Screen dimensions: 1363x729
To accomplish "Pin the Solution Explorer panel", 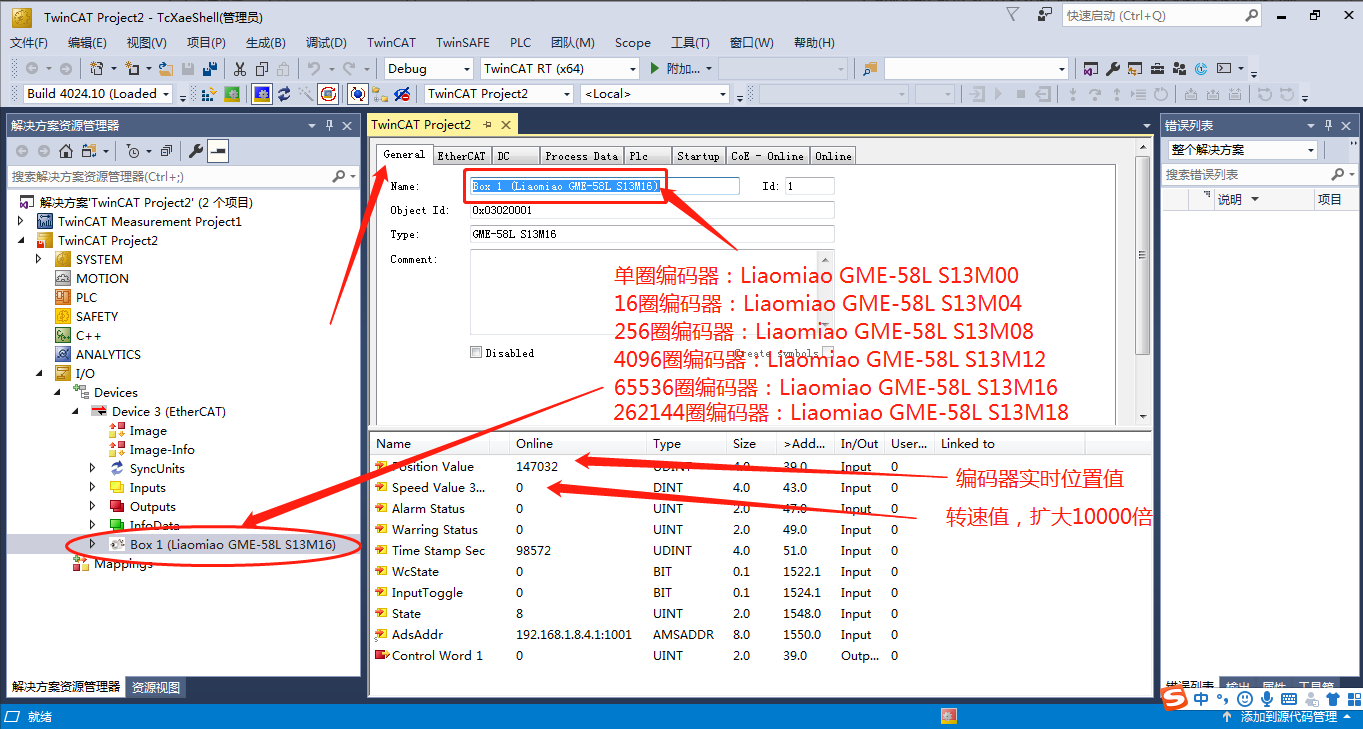I will pyautogui.click(x=329, y=125).
